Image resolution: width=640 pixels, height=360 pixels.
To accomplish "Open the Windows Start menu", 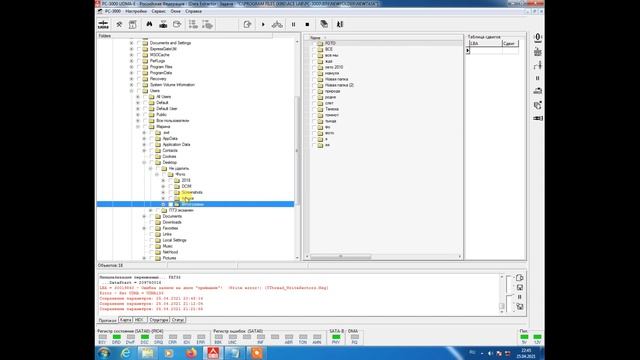I will [104, 353].
